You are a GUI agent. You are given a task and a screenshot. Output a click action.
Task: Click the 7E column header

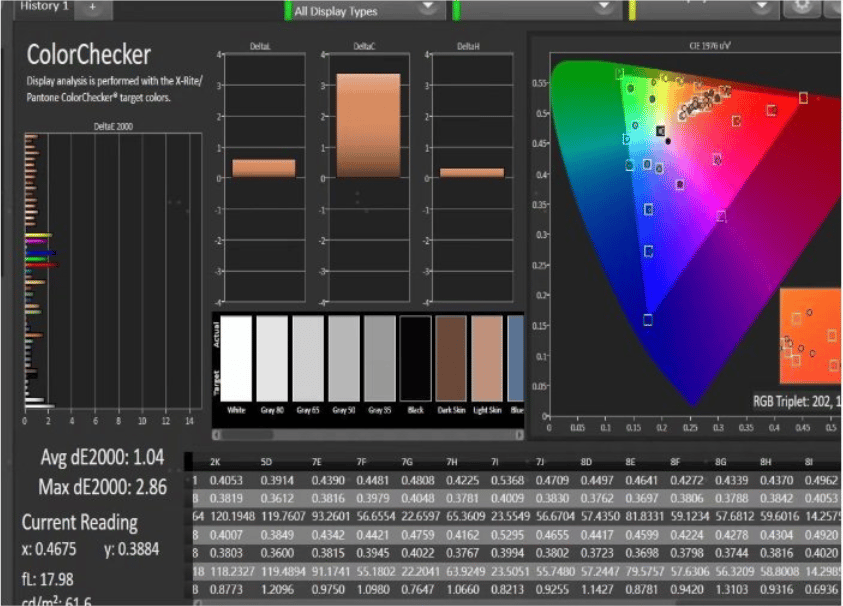[317, 462]
